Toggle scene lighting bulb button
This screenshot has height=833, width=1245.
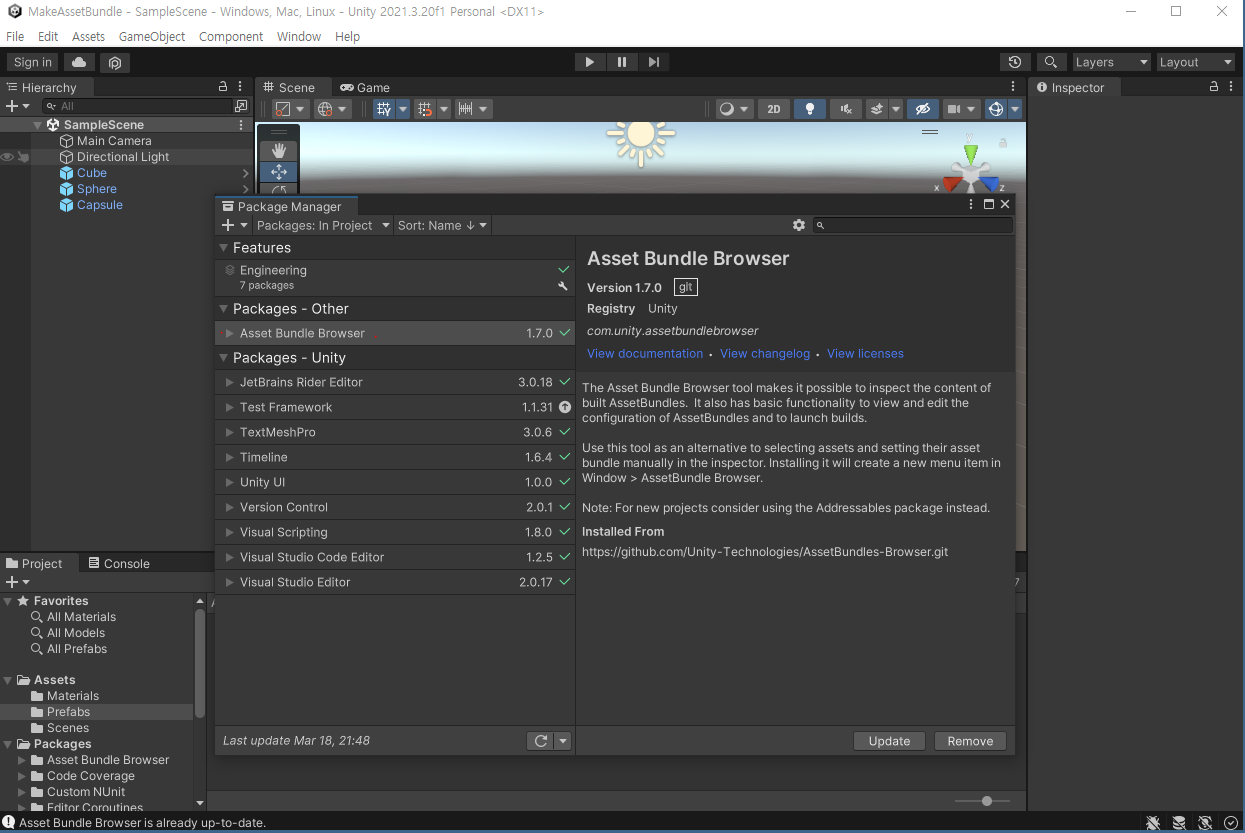coord(810,109)
